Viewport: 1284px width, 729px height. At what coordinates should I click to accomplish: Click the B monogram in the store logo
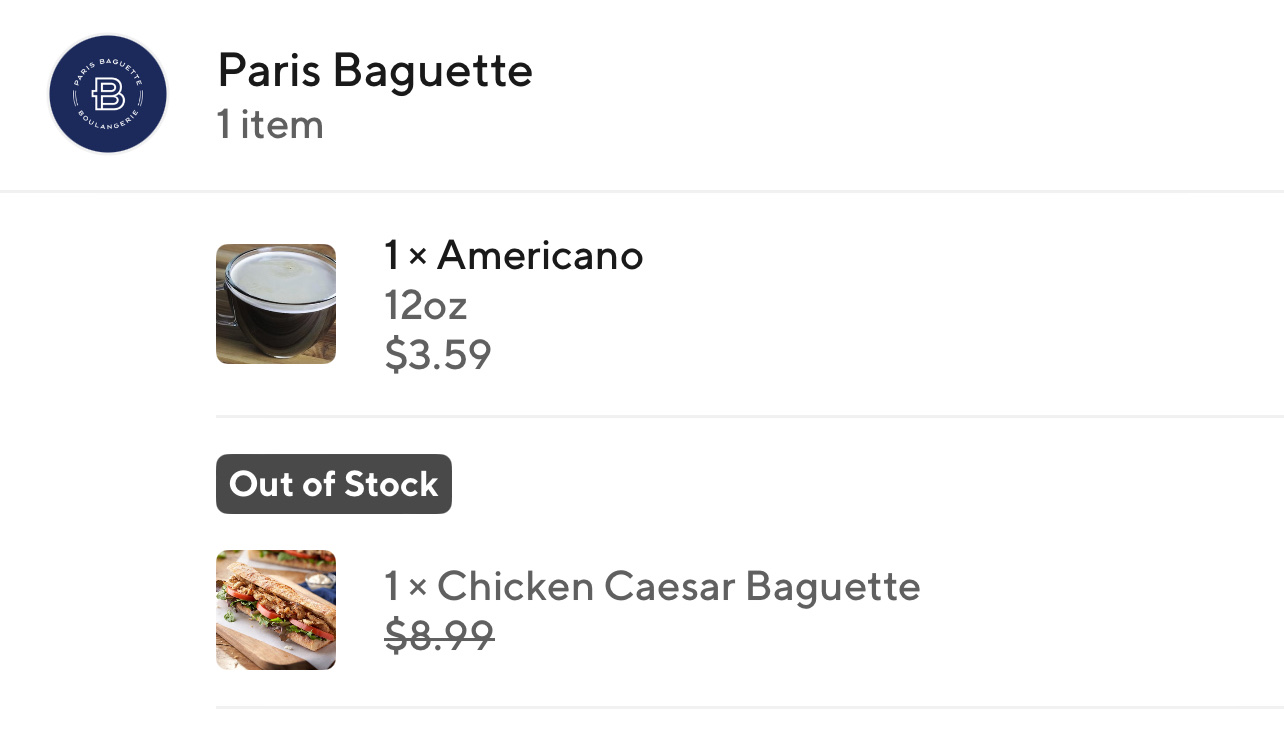tap(107, 95)
